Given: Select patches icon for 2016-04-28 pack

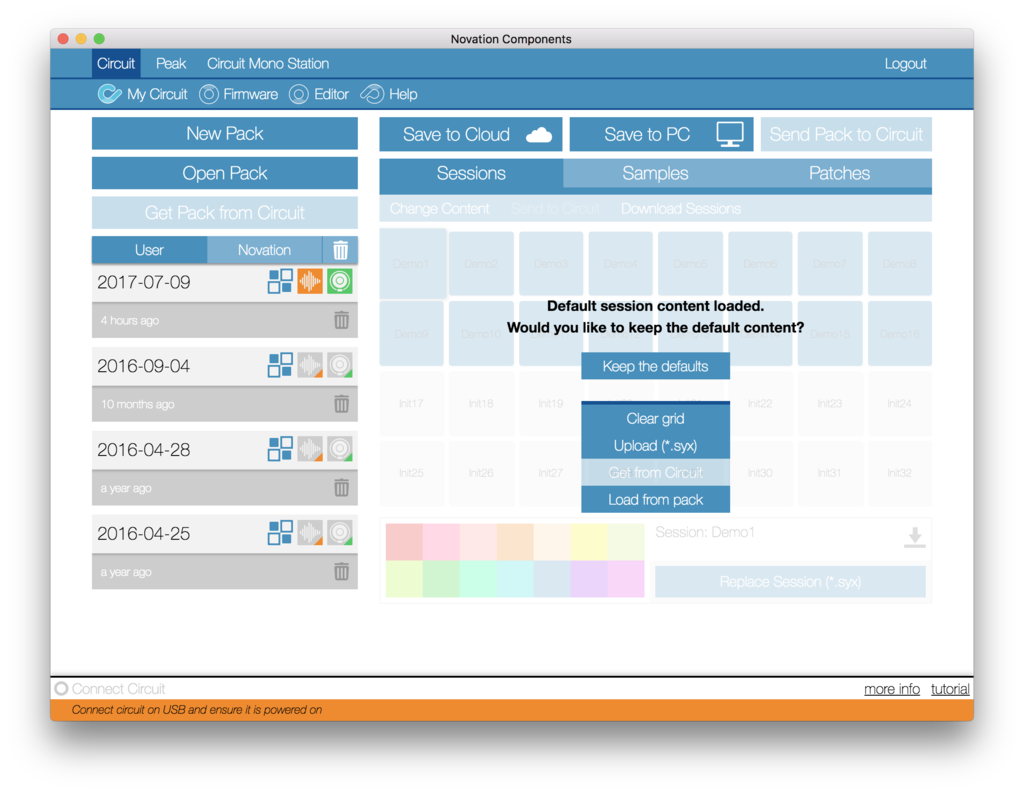Looking at the screenshot, I should [340, 449].
